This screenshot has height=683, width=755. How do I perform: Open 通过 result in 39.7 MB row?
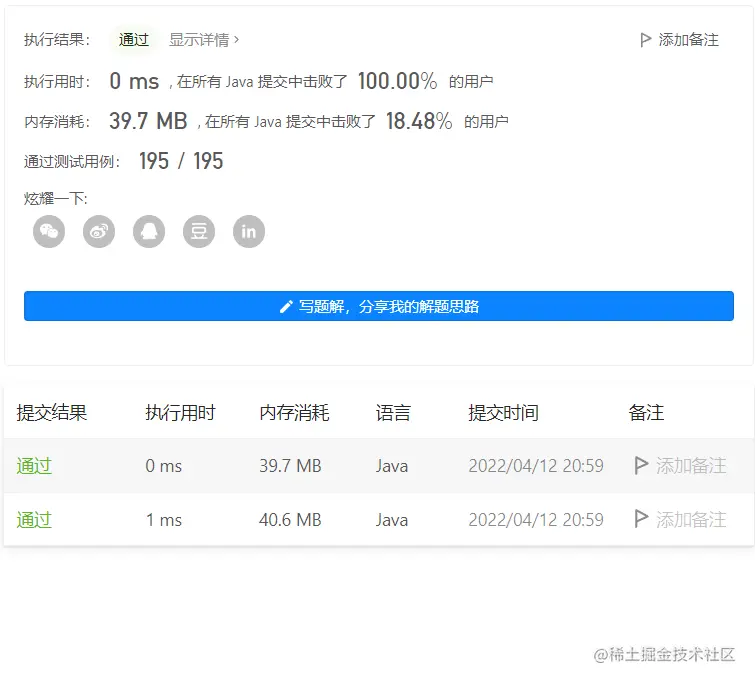(x=34, y=466)
